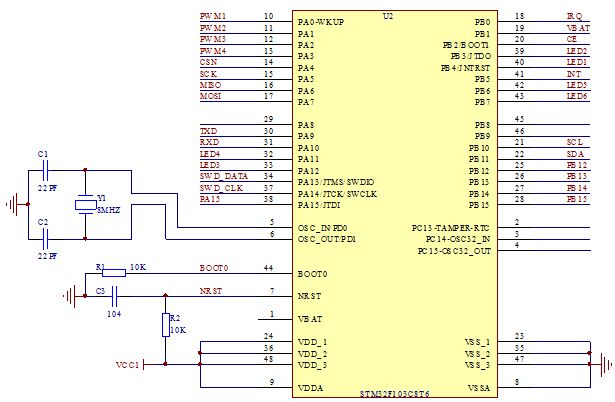Select the VSS_3 pin name
Viewport: 615px width, 402px height.
coord(477,365)
